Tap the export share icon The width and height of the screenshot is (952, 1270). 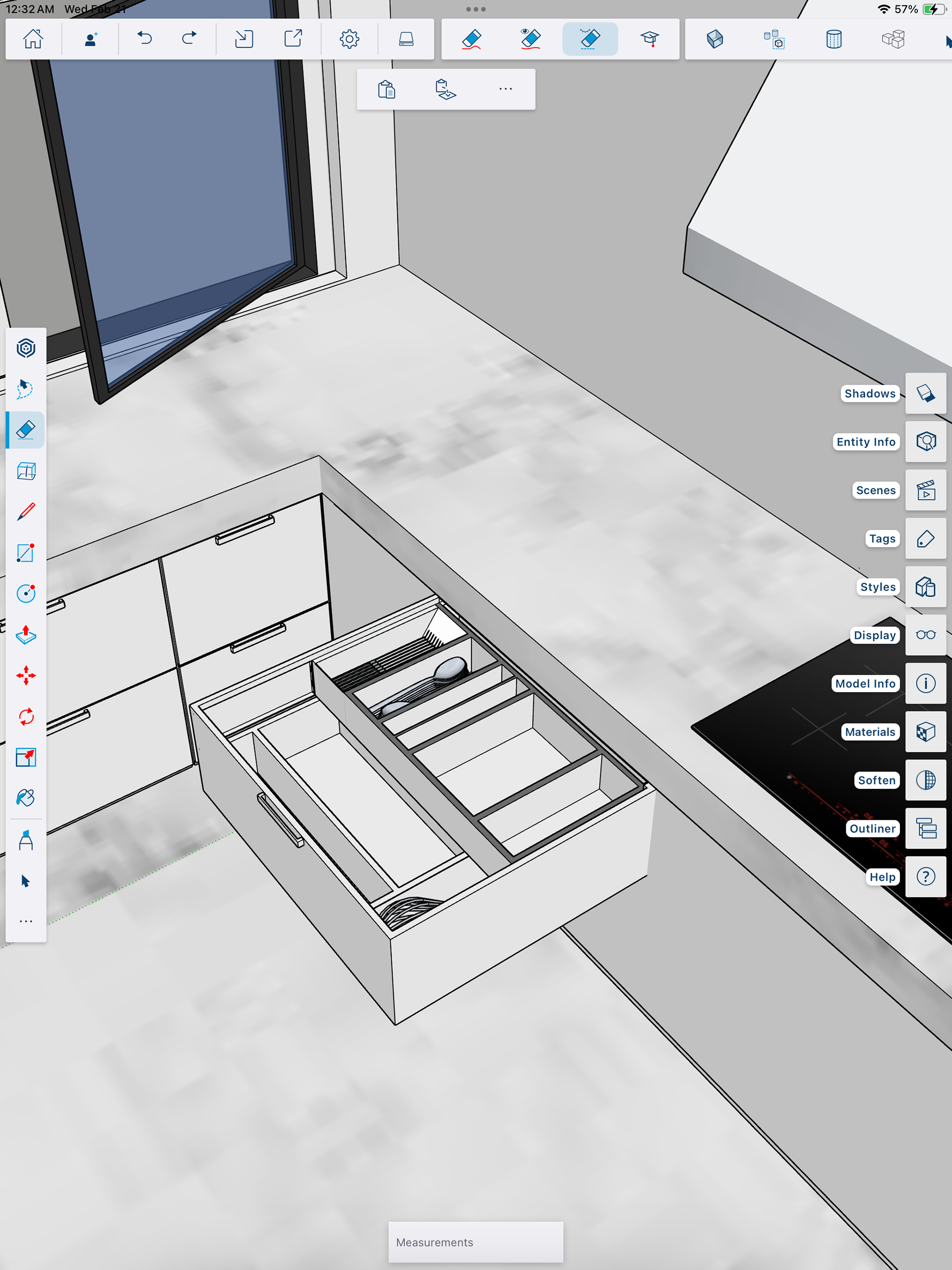(x=293, y=39)
